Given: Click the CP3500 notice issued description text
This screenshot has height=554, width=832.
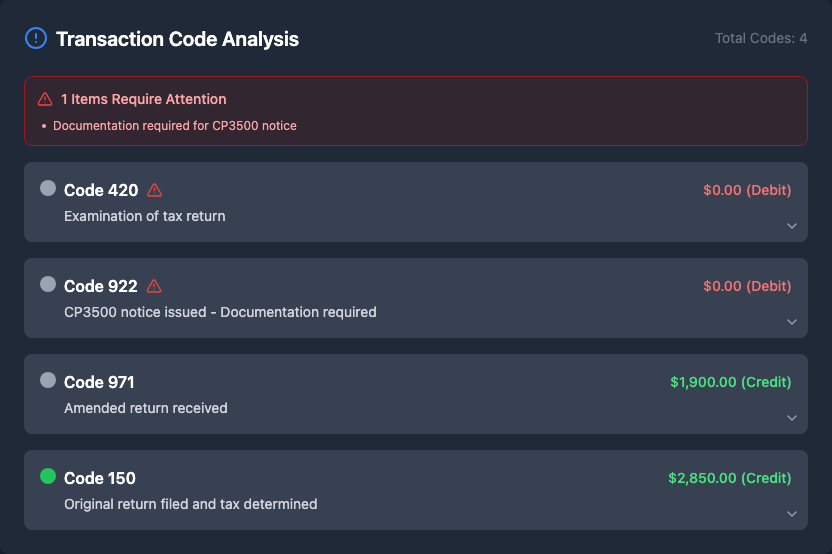Looking at the screenshot, I should click(220, 312).
